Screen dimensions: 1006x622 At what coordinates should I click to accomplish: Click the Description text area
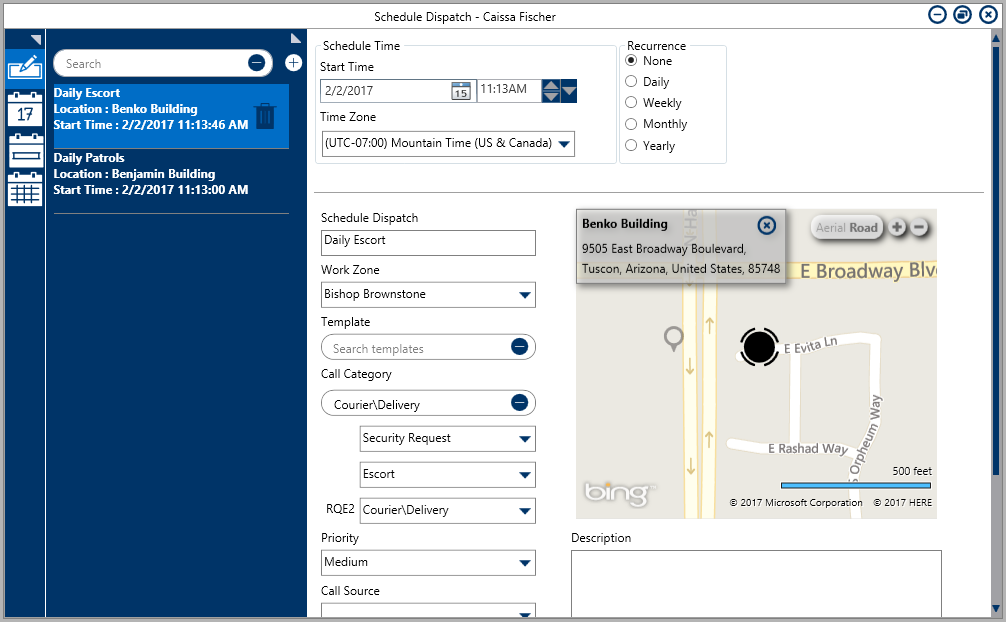(x=755, y=584)
